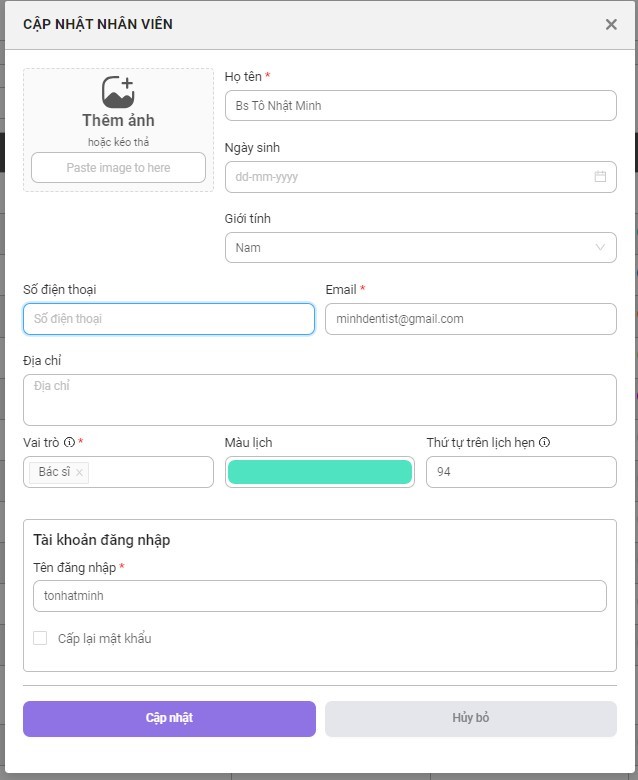Focus the Paste image to here box
This screenshot has width=638, height=780.
pyautogui.click(x=118, y=168)
